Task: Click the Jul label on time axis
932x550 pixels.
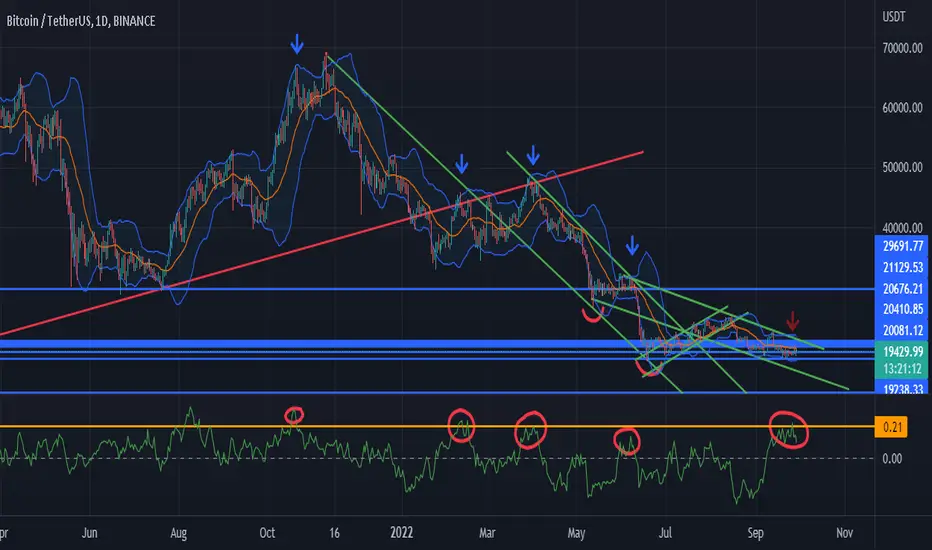Action: (x=665, y=533)
